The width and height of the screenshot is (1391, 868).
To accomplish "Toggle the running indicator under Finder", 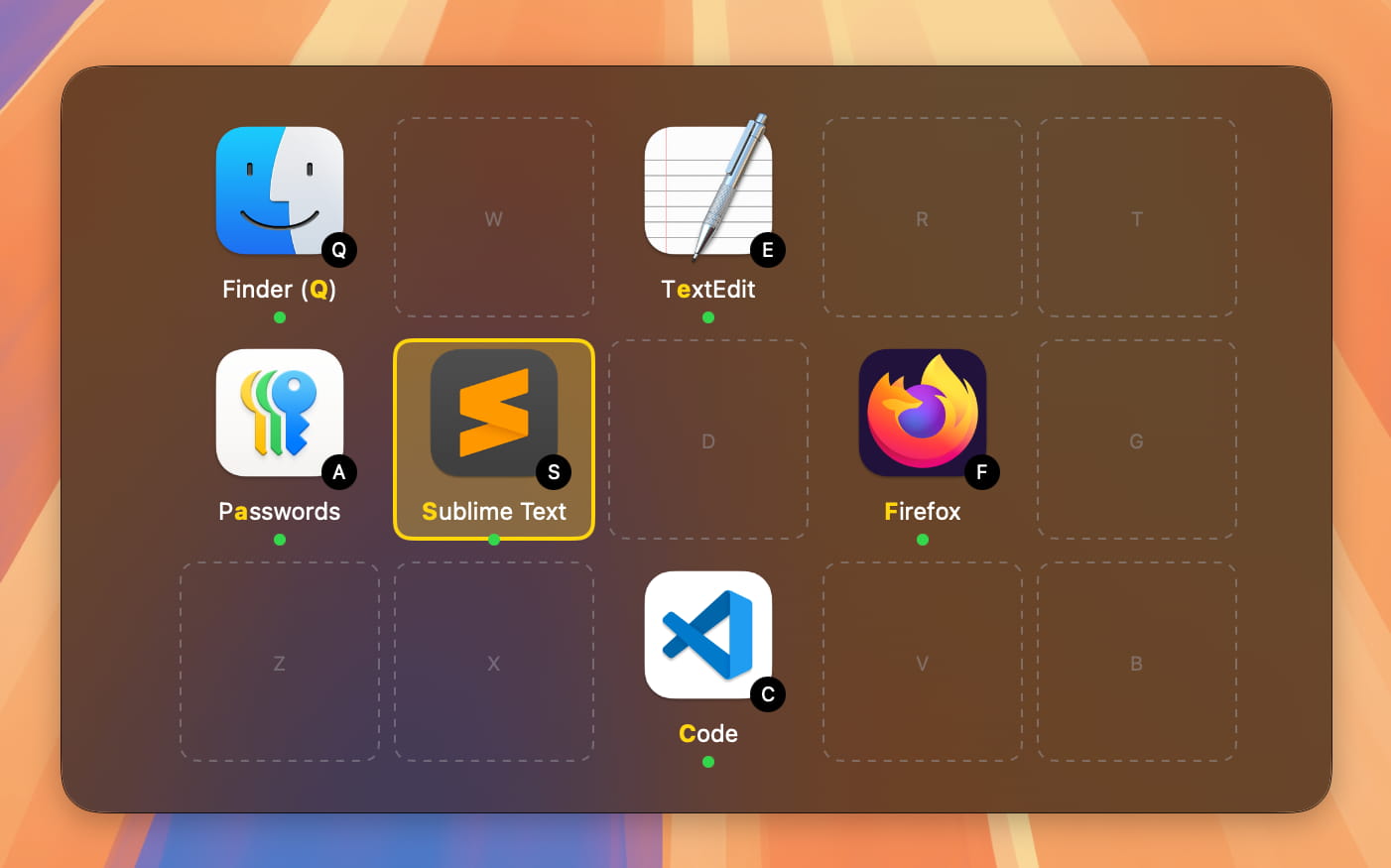I will pos(280,316).
